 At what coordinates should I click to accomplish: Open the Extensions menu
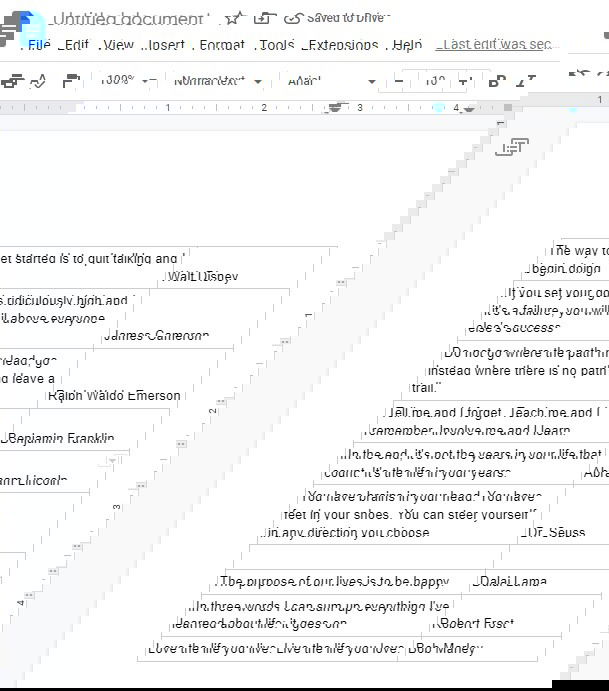342,45
